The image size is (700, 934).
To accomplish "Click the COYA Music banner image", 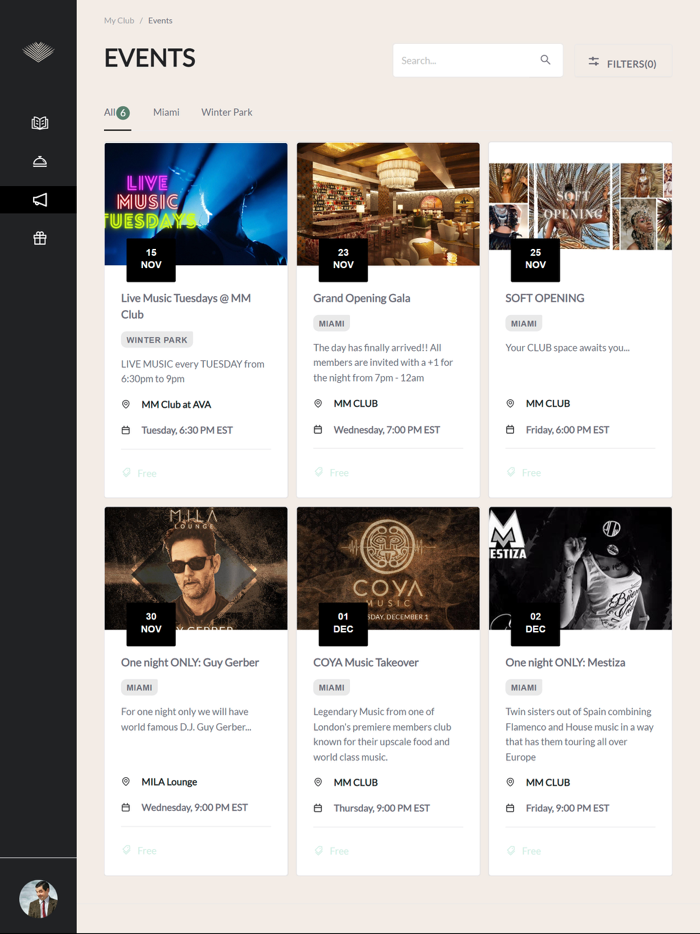I will tap(388, 568).
